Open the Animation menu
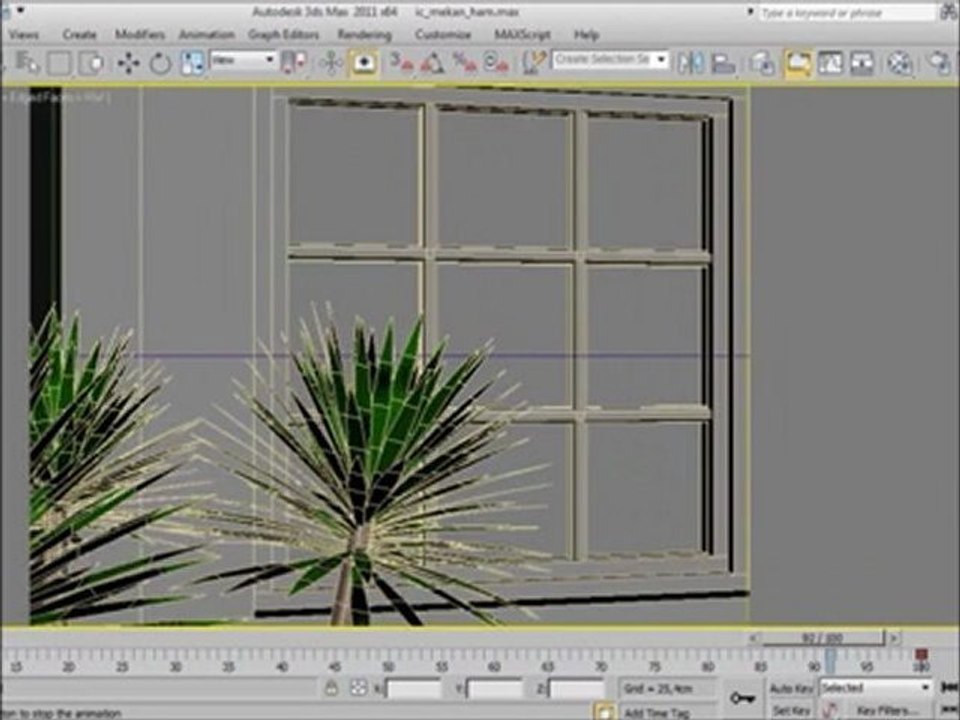 tap(207, 35)
